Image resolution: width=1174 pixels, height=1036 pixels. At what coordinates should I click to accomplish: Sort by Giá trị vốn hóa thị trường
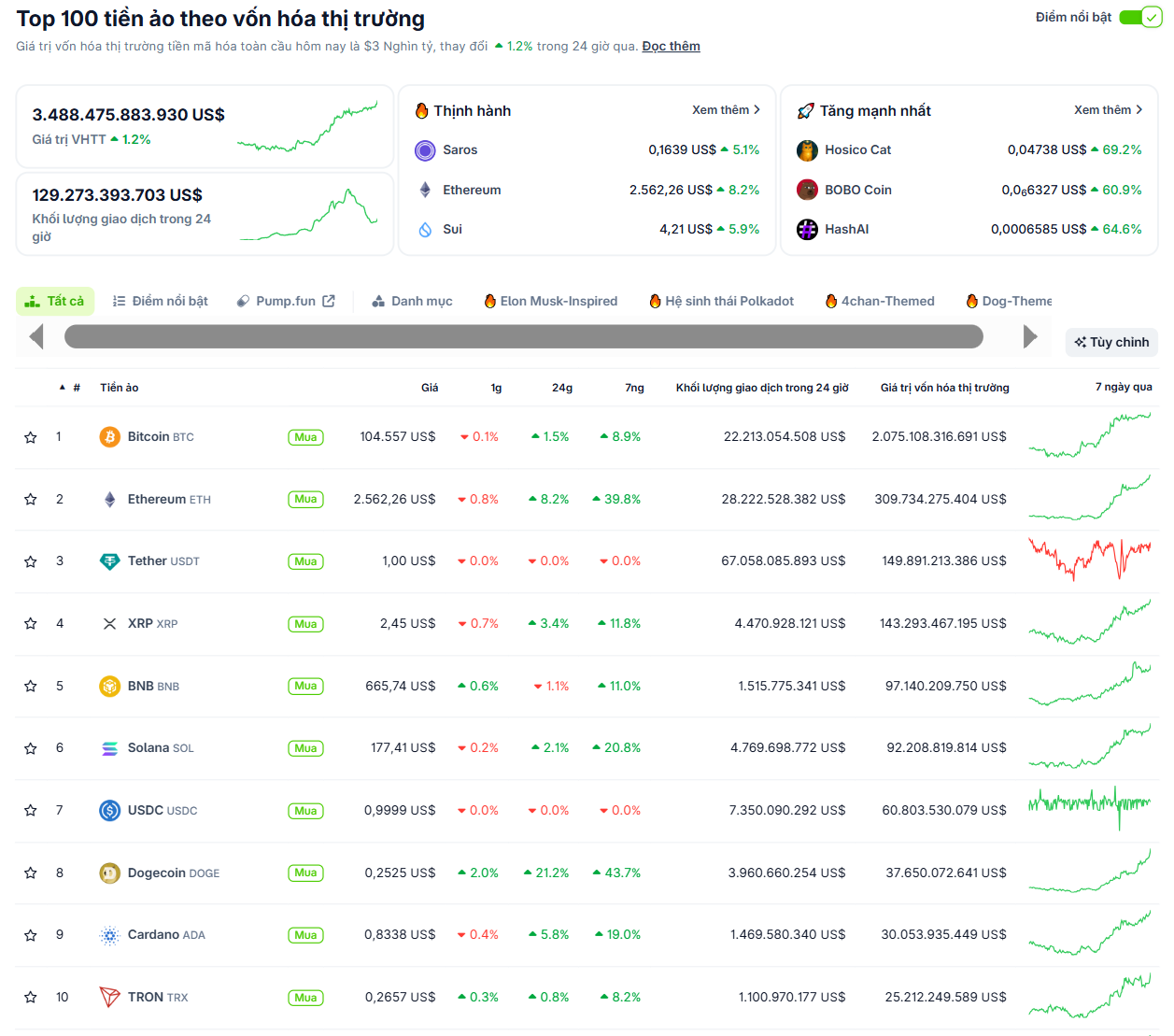(944, 388)
